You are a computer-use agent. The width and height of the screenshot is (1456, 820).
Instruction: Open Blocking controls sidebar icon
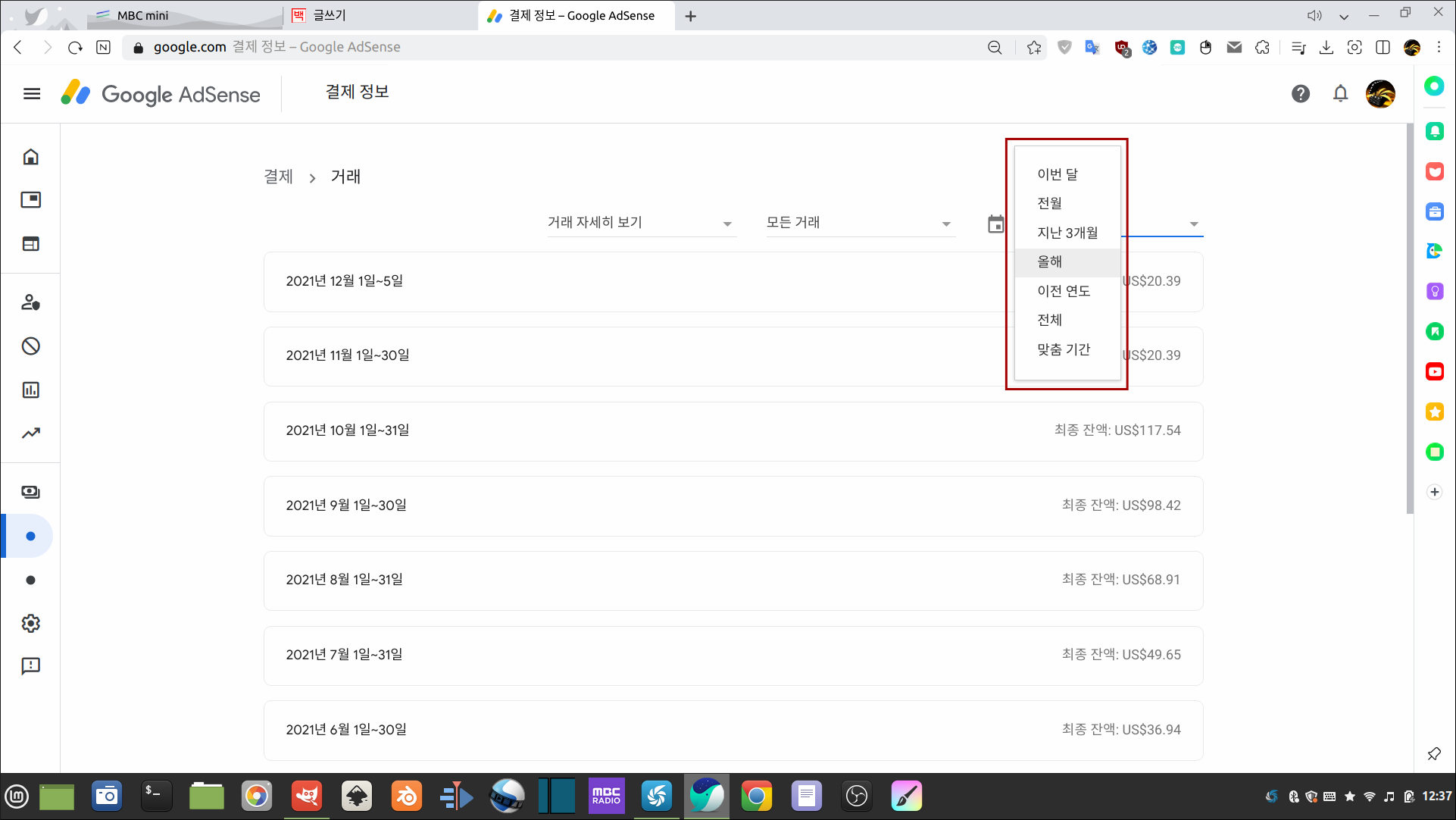click(30, 346)
